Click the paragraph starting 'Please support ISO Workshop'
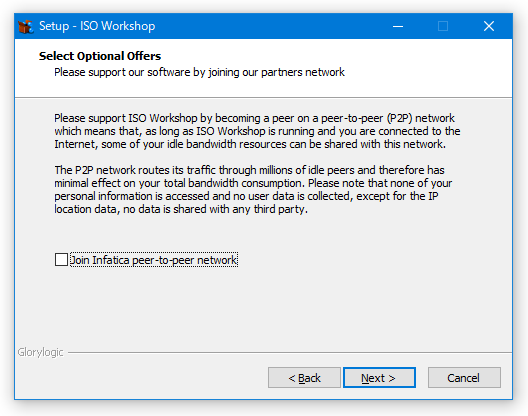Image resolution: width=528 pixels, height=416 pixels. click(x=257, y=131)
